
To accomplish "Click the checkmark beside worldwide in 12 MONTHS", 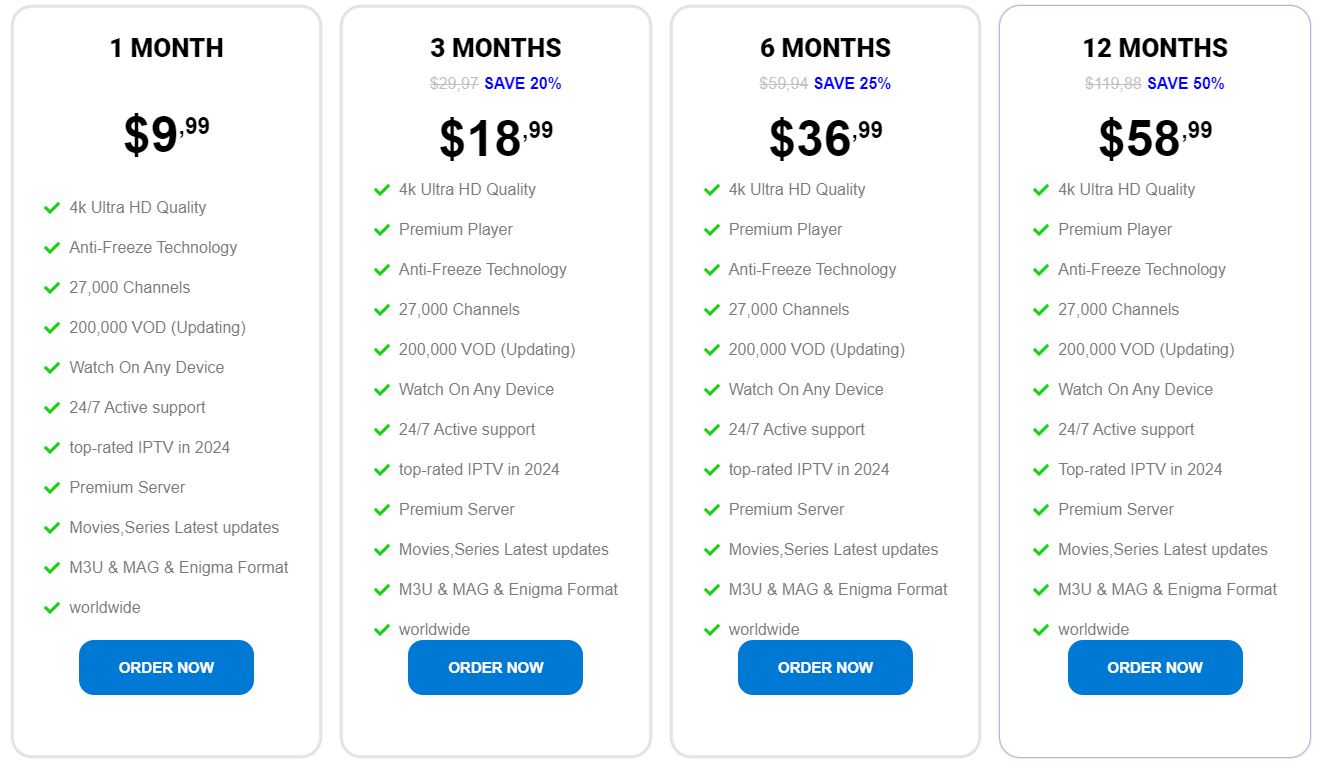I will pyautogui.click(x=1041, y=629).
